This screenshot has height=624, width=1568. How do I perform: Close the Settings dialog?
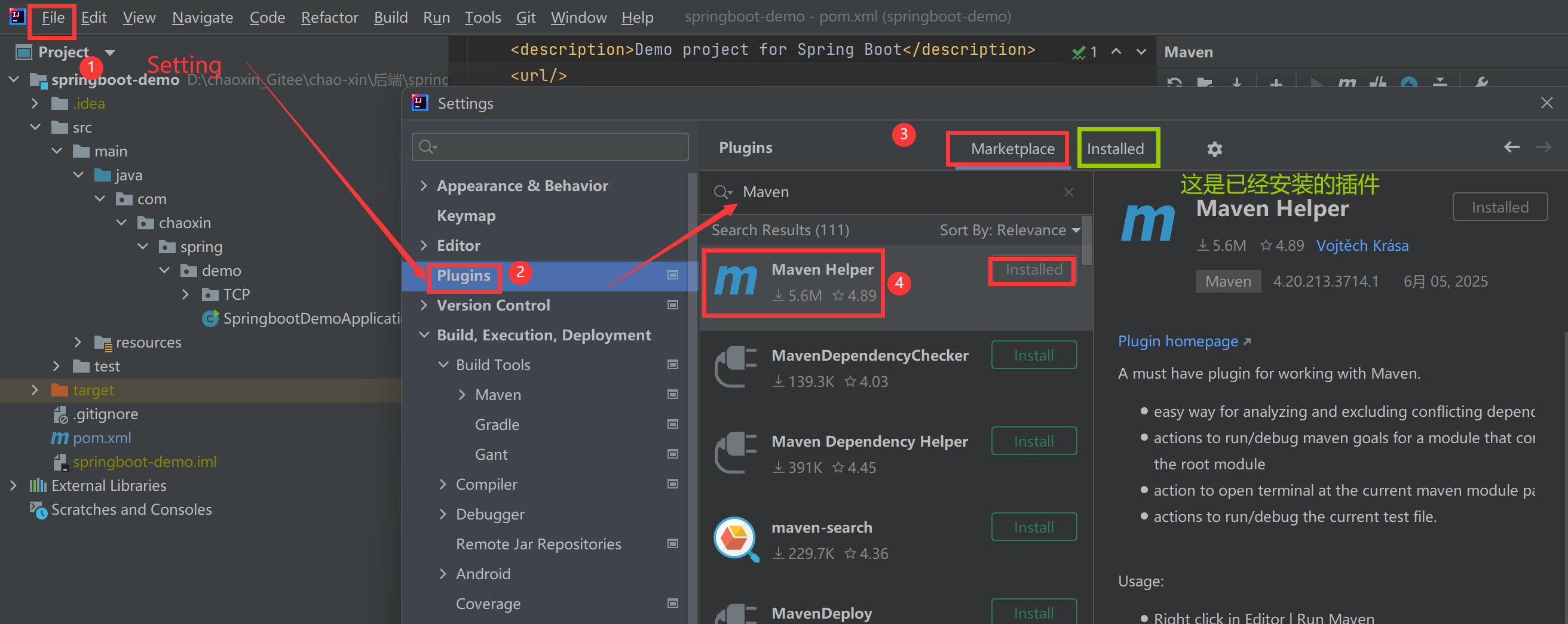[1546, 103]
